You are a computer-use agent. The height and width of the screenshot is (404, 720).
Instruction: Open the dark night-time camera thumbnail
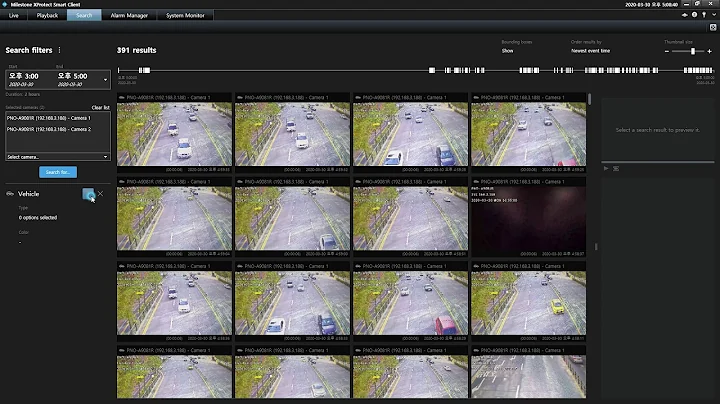(x=529, y=219)
